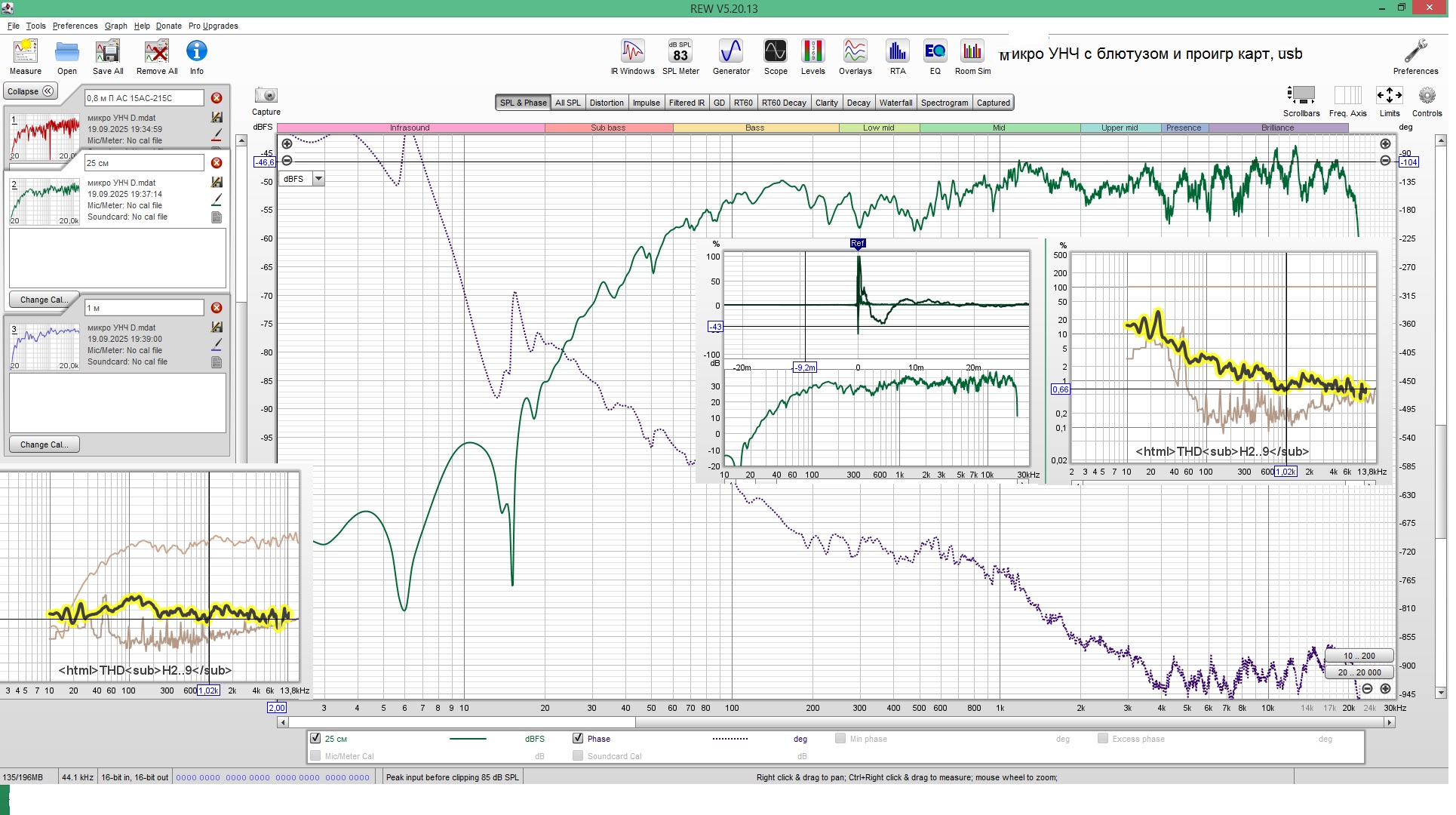Open the File menu
1456x815 pixels.
point(14,26)
